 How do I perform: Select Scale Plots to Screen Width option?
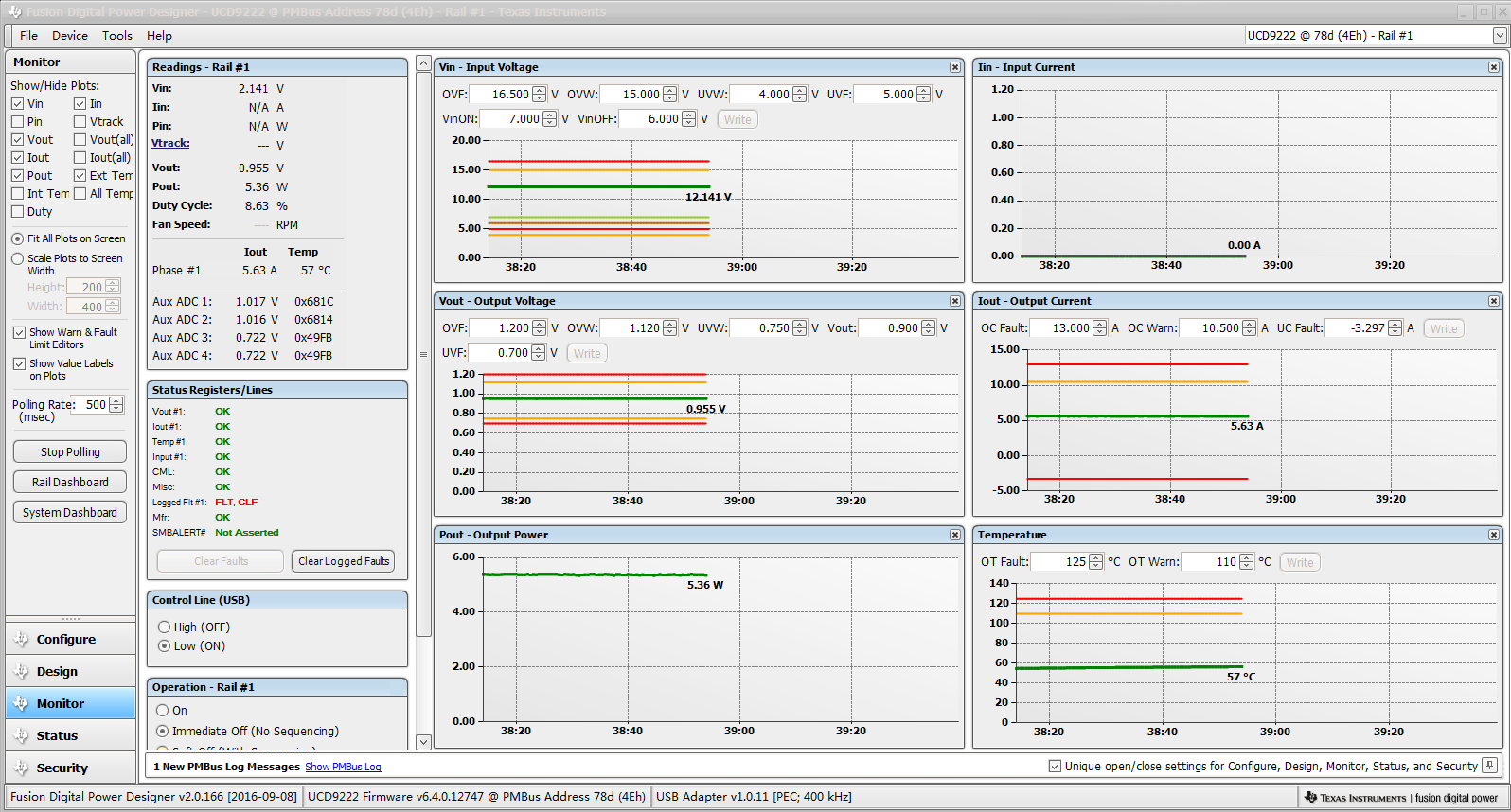coord(18,258)
